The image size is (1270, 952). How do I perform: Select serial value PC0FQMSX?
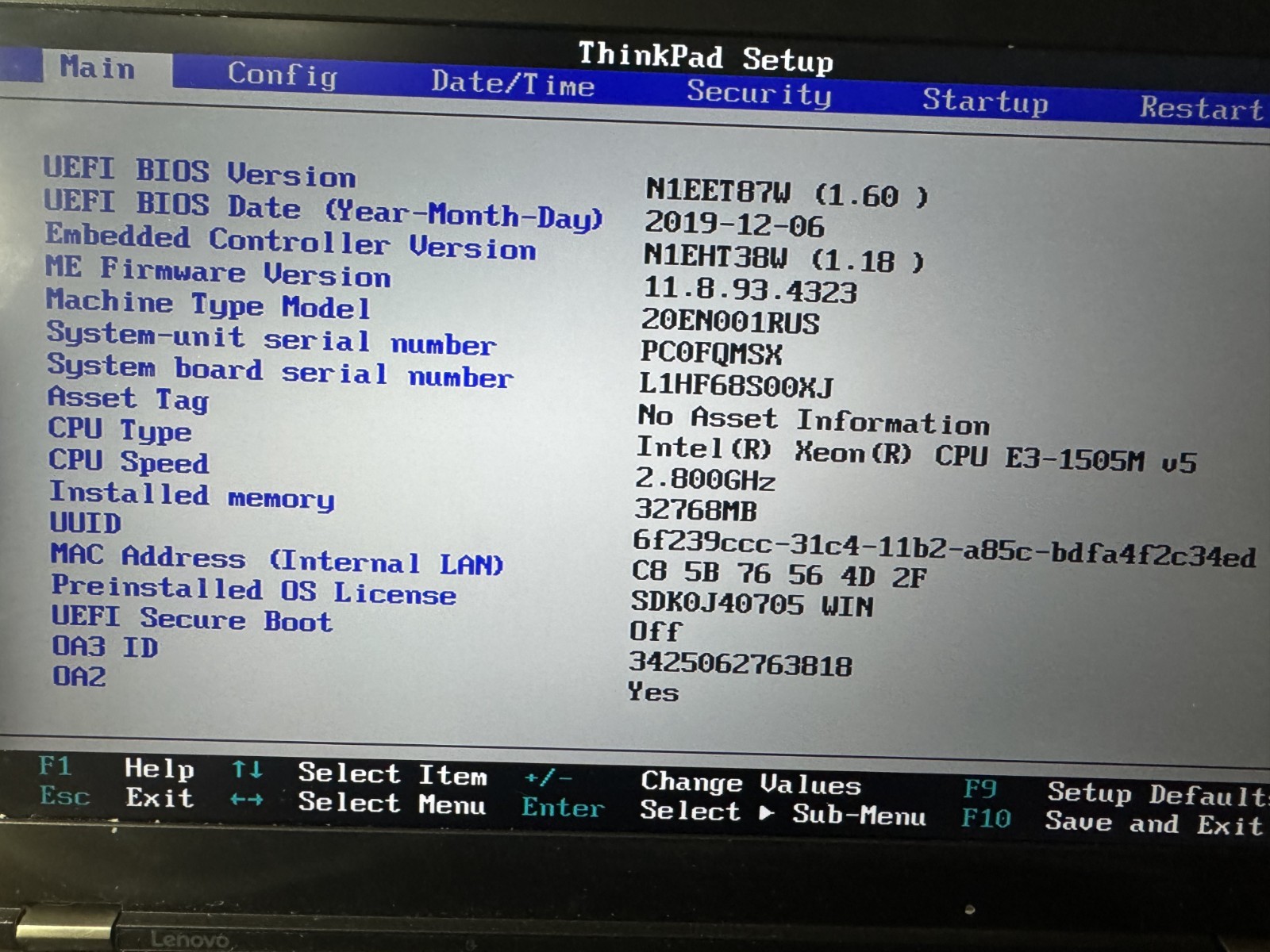pyautogui.click(x=711, y=354)
